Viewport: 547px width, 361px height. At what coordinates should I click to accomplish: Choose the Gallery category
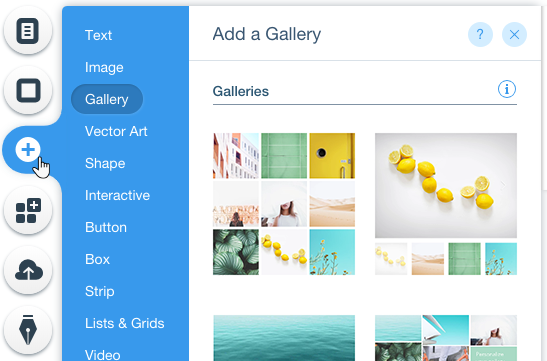click(x=107, y=99)
